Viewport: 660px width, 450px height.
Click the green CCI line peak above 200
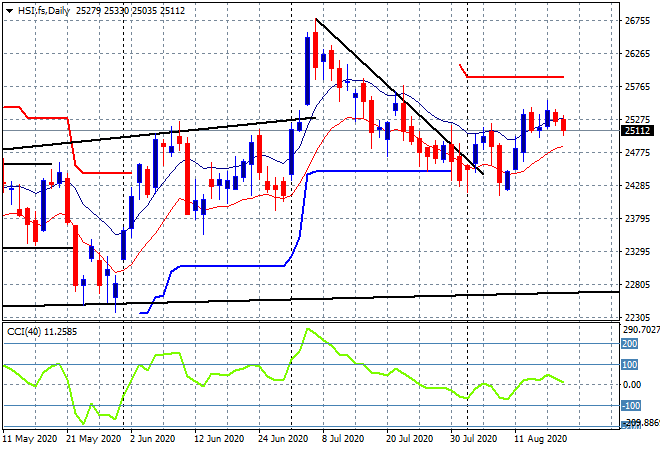click(x=308, y=329)
